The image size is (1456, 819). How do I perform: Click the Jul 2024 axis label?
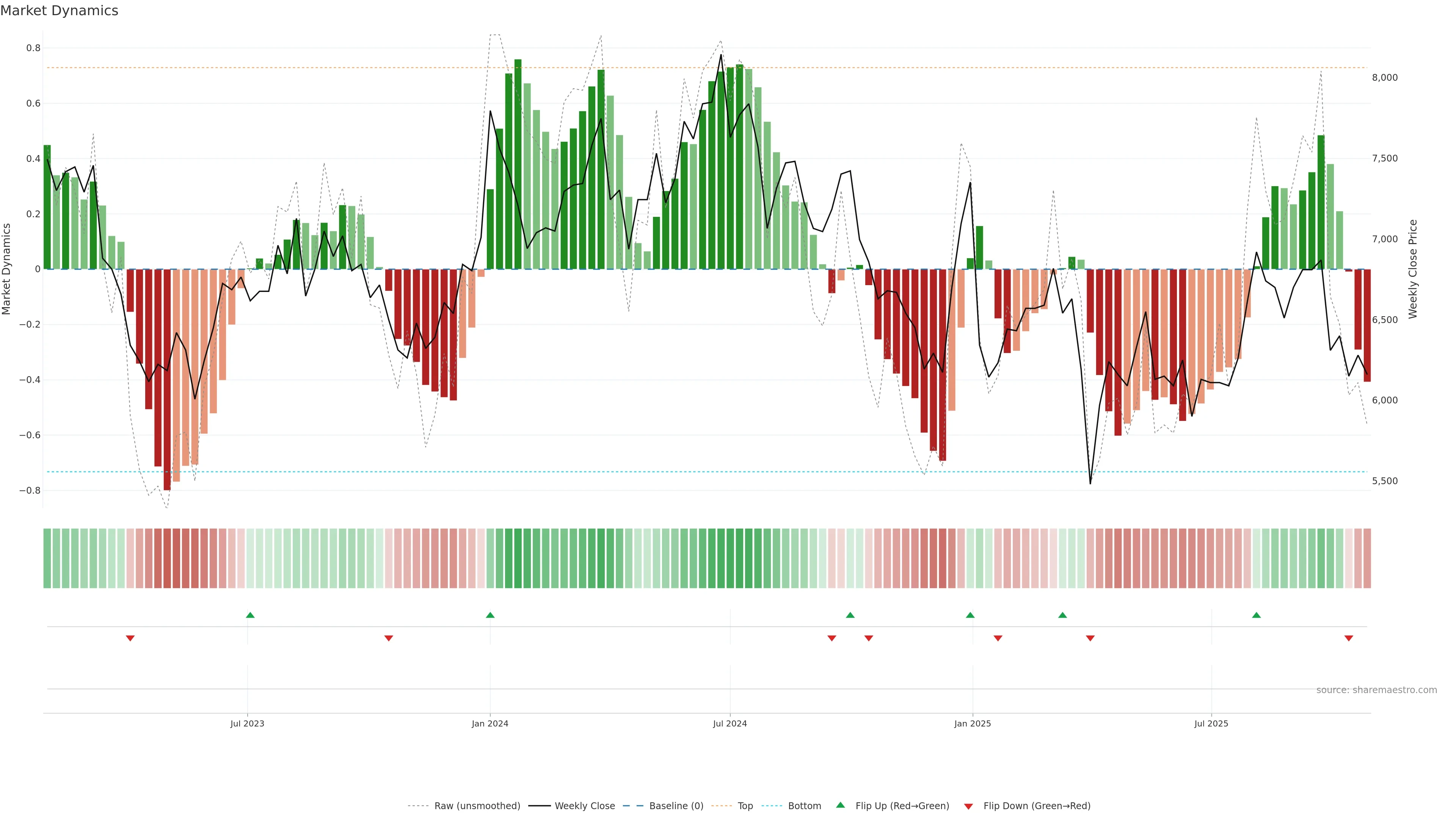730,723
